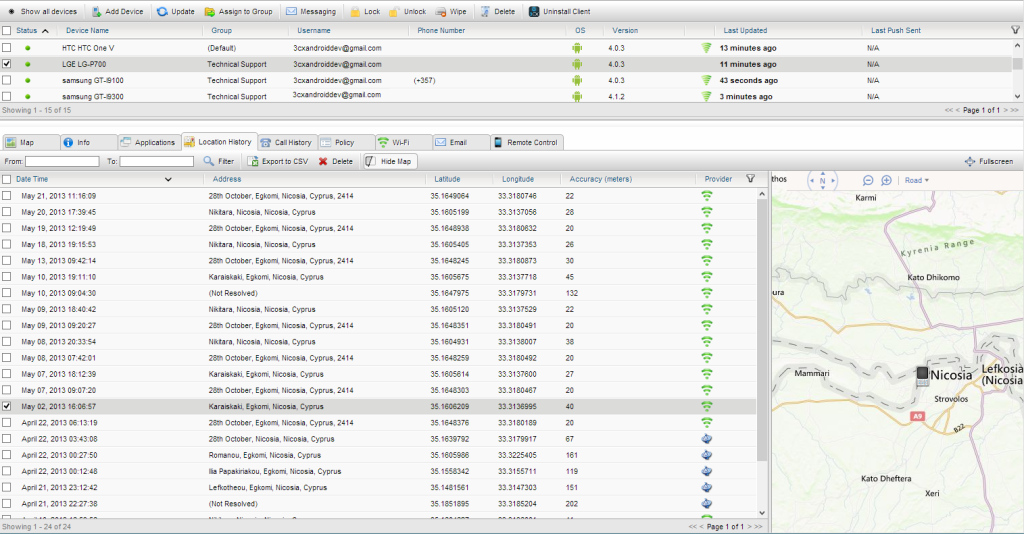Check the May 10, 2013 09:04:30 row checkbox
Viewport: 1024px width, 534px height.
coord(7,293)
